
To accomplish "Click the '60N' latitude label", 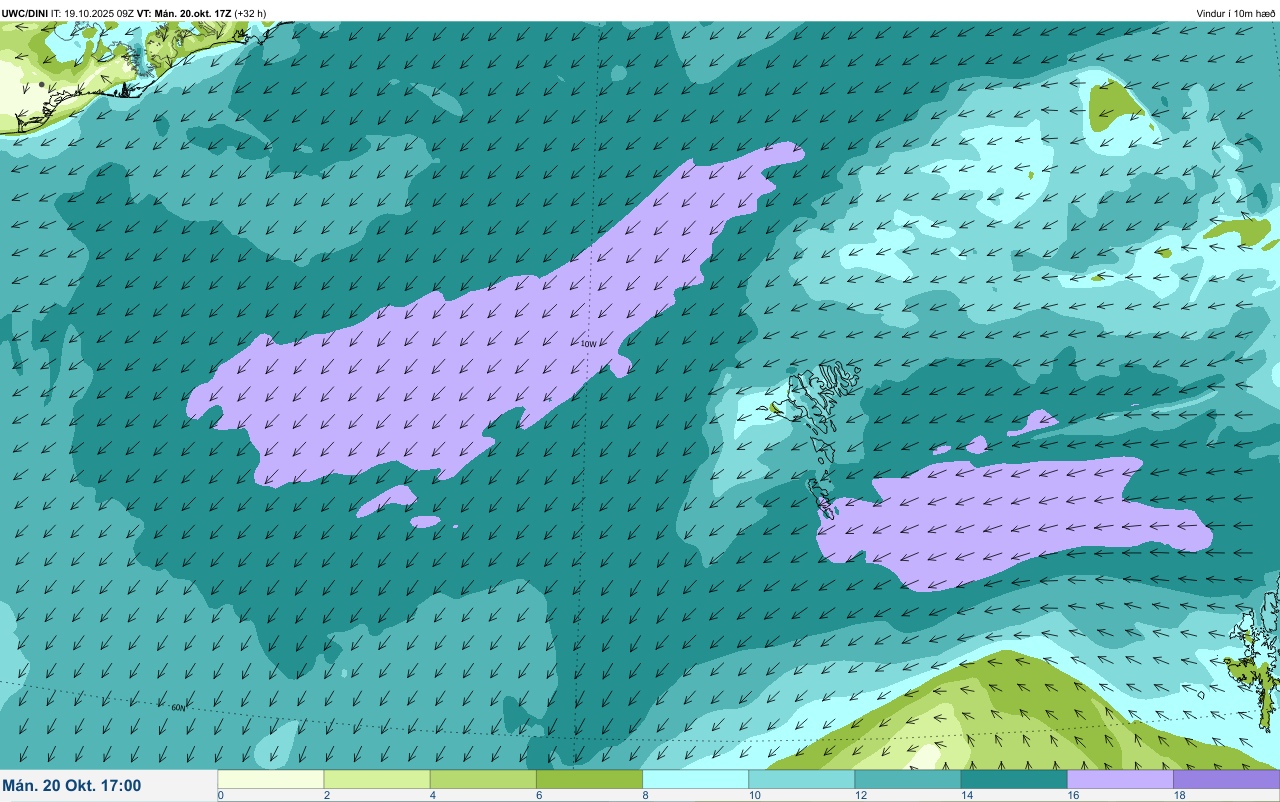I will tap(178, 708).
